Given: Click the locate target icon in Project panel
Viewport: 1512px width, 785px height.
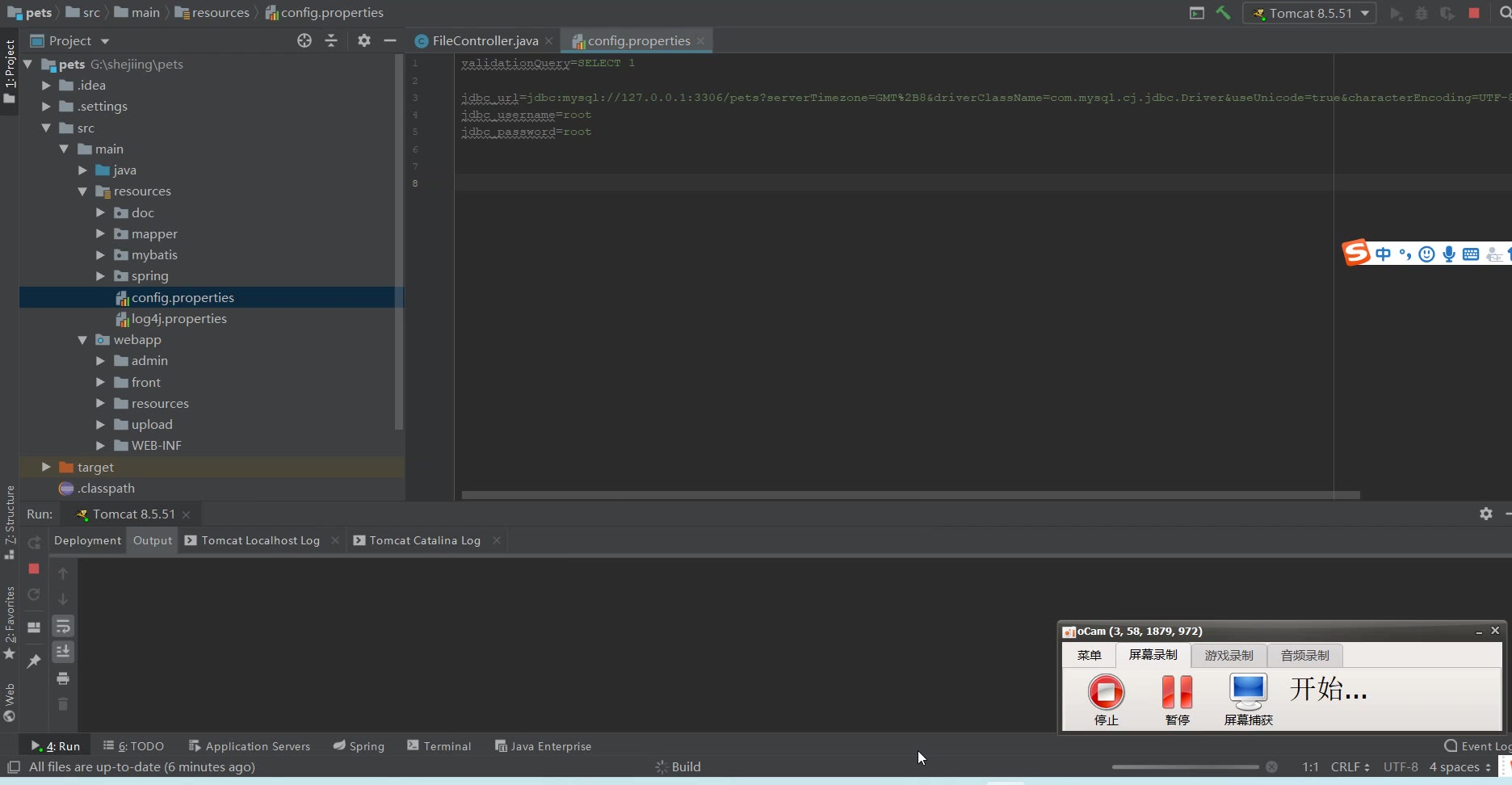Looking at the screenshot, I should point(304,40).
